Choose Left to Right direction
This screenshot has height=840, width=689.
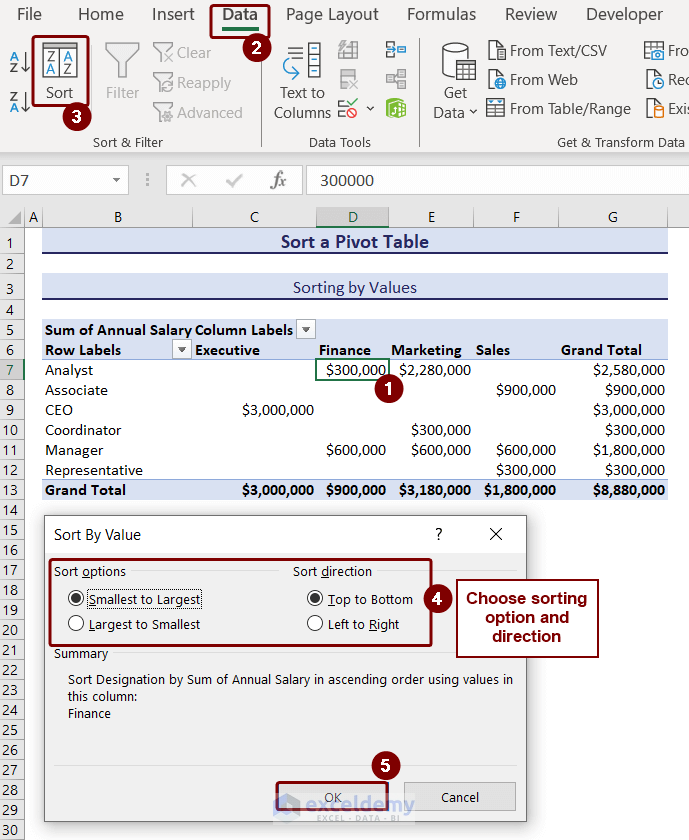(x=353, y=624)
